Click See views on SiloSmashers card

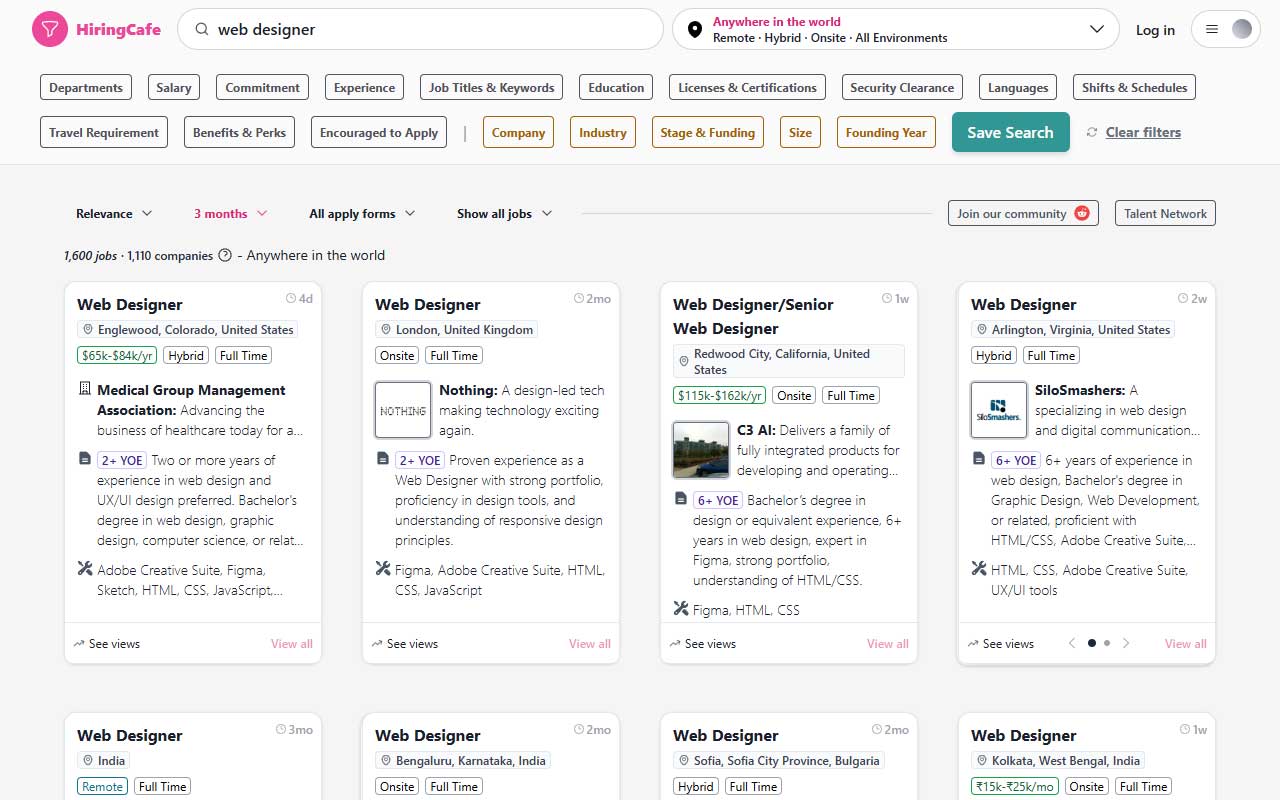pyautogui.click(x=1001, y=643)
